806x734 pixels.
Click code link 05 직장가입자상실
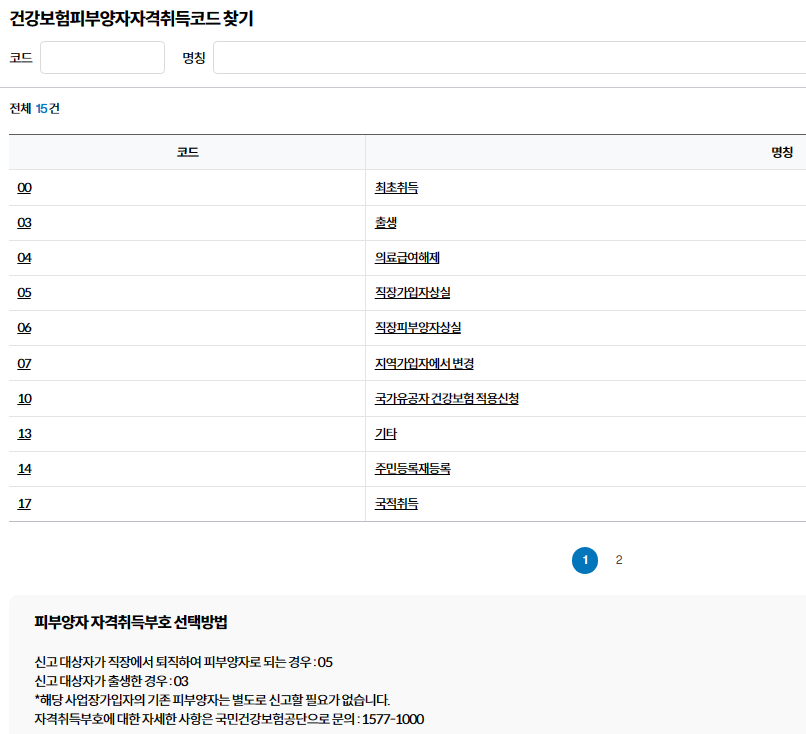pyautogui.click(x=22, y=293)
